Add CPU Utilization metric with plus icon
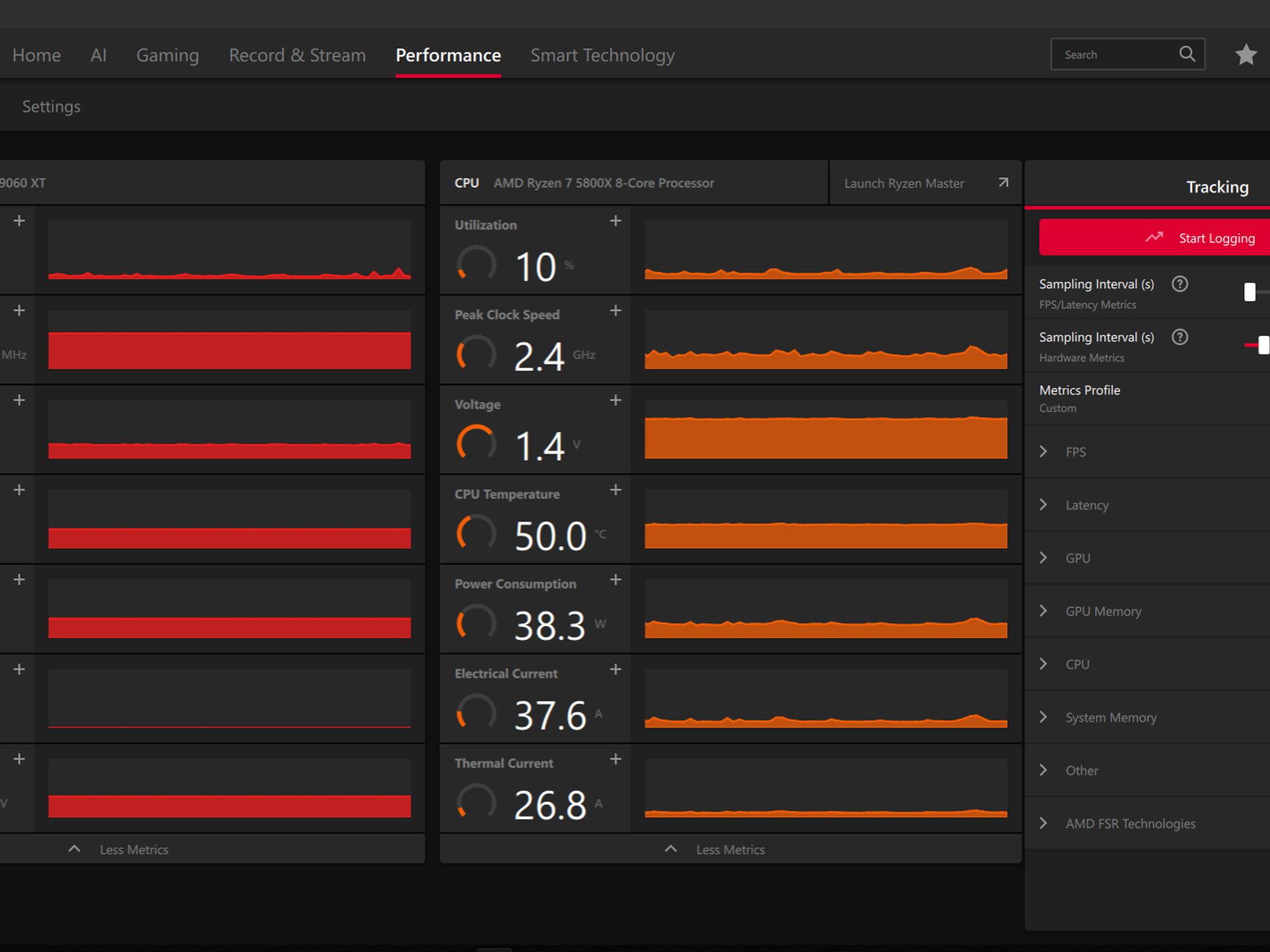This screenshot has width=1270, height=952. 615,221
